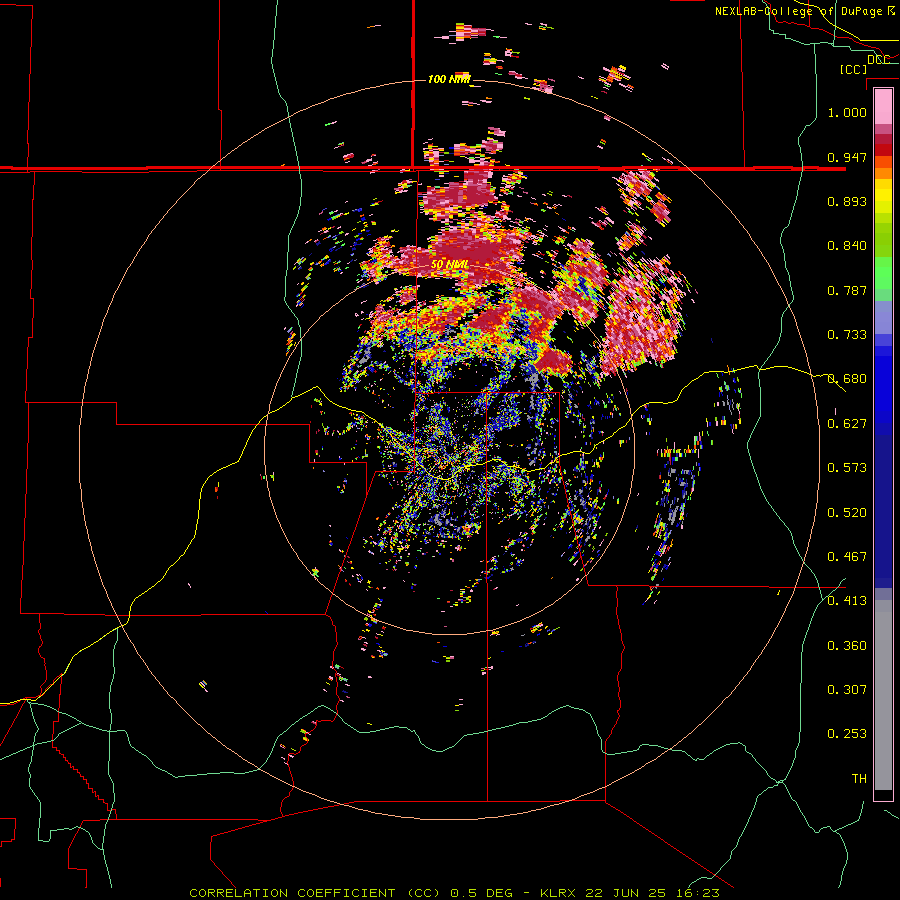This screenshot has height=900, width=900.
Task: Select the 0.733 scale value
Action: click(847, 335)
